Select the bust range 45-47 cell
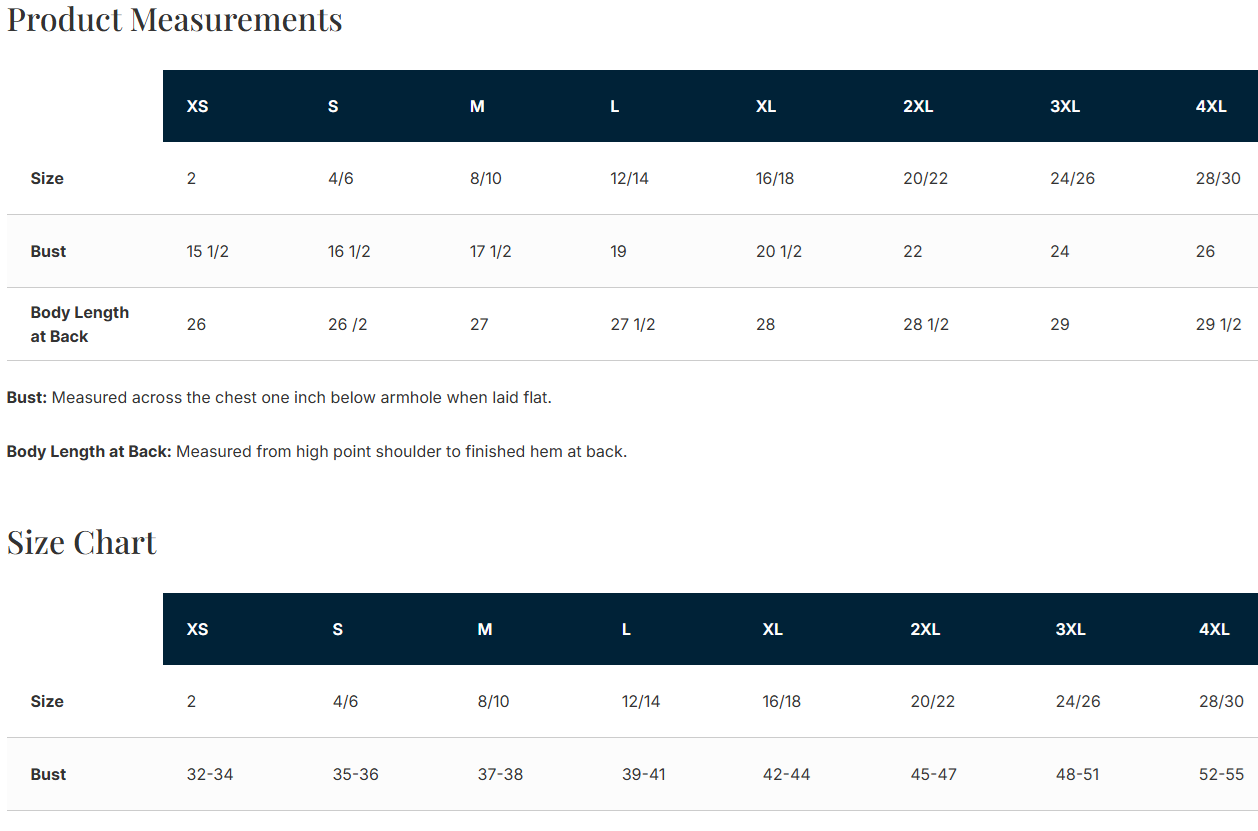The height and width of the screenshot is (831, 1258). (934, 774)
